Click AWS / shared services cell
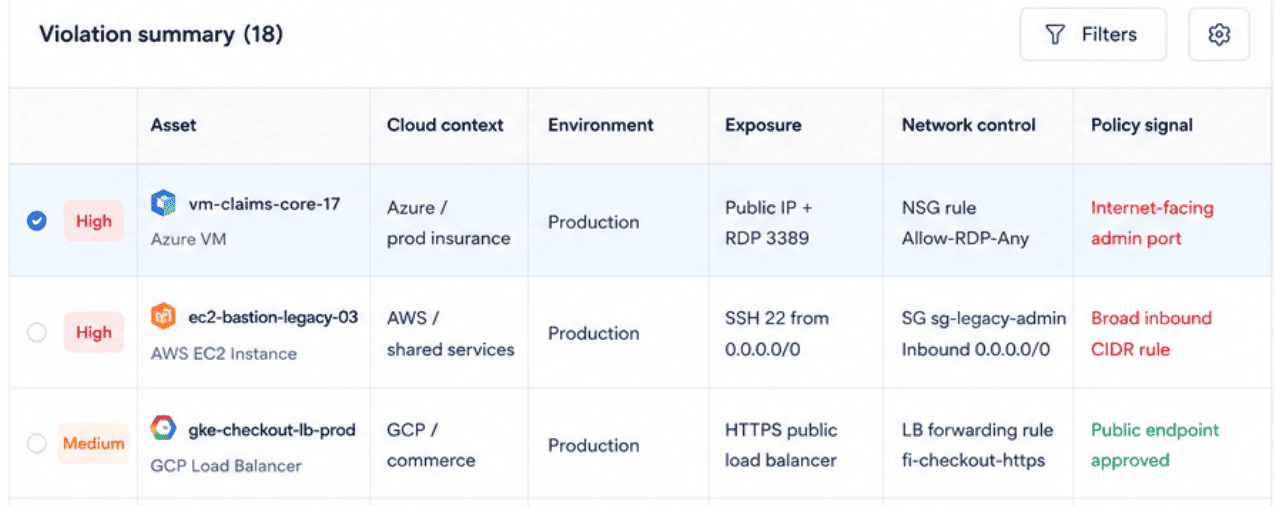This screenshot has width=1276, height=506. point(451,334)
